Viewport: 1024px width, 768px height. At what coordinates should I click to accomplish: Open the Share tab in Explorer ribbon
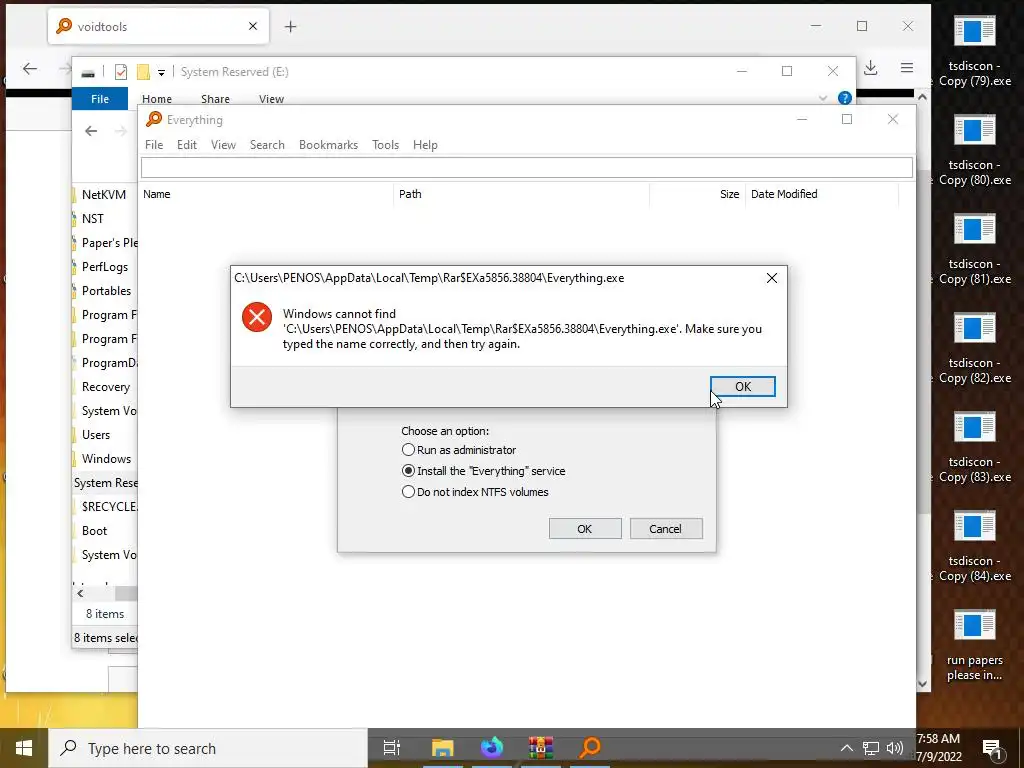(215, 99)
